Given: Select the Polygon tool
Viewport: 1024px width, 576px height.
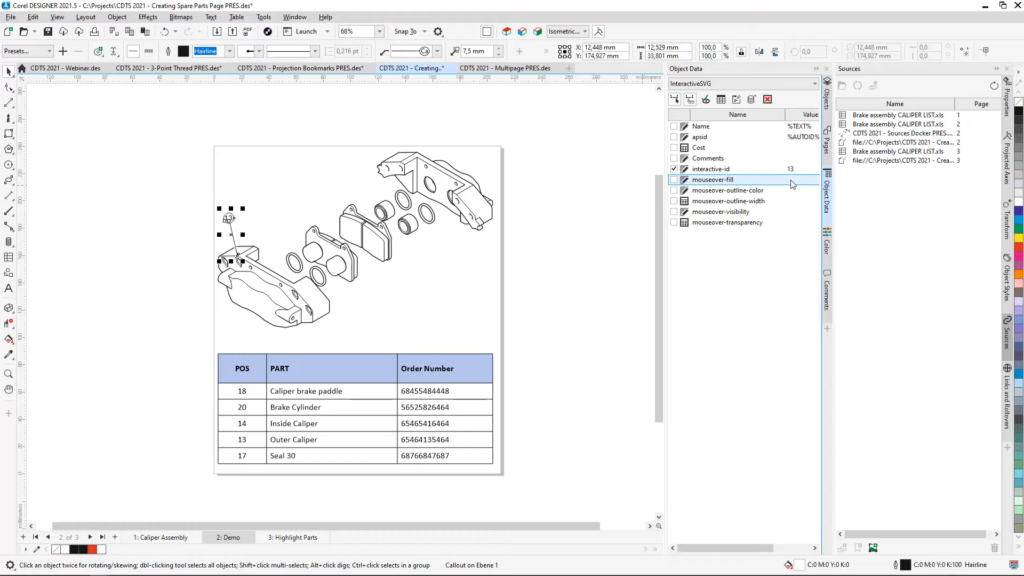Looking at the screenshot, I should coord(7,149).
